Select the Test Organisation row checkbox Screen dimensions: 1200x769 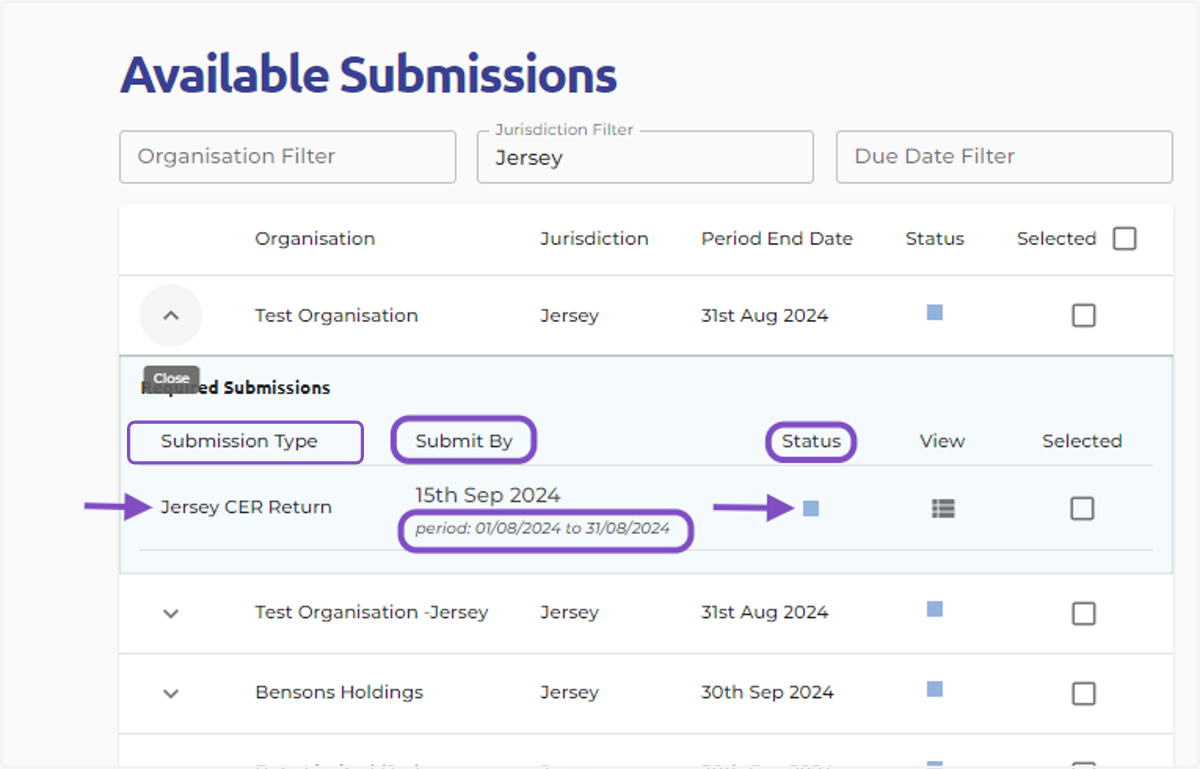point(1083,316)
